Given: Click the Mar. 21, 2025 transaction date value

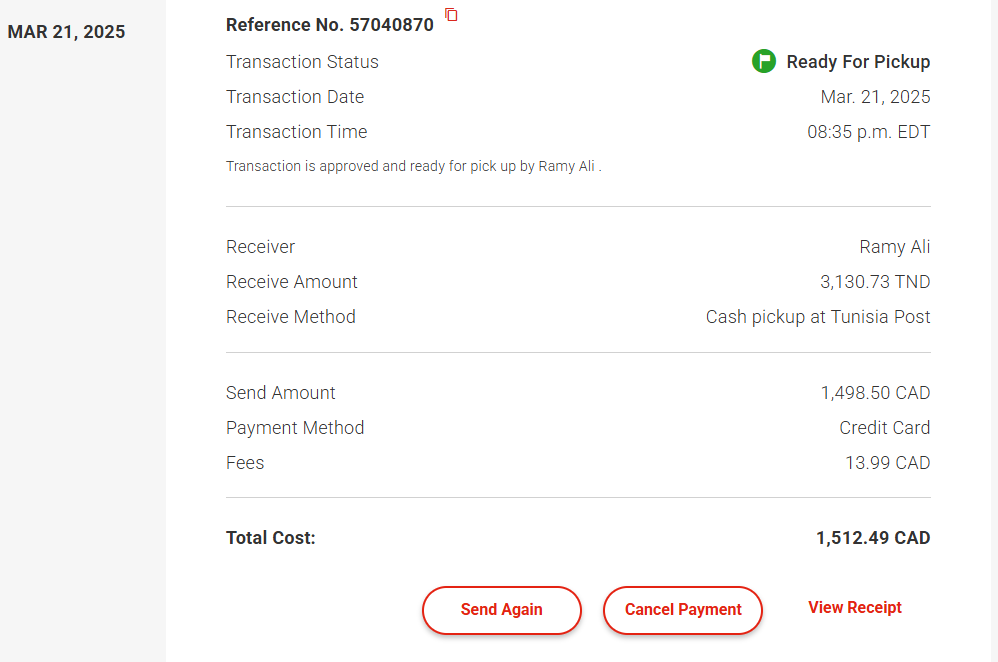Looking at the screenshot, I should click(875, 97).
